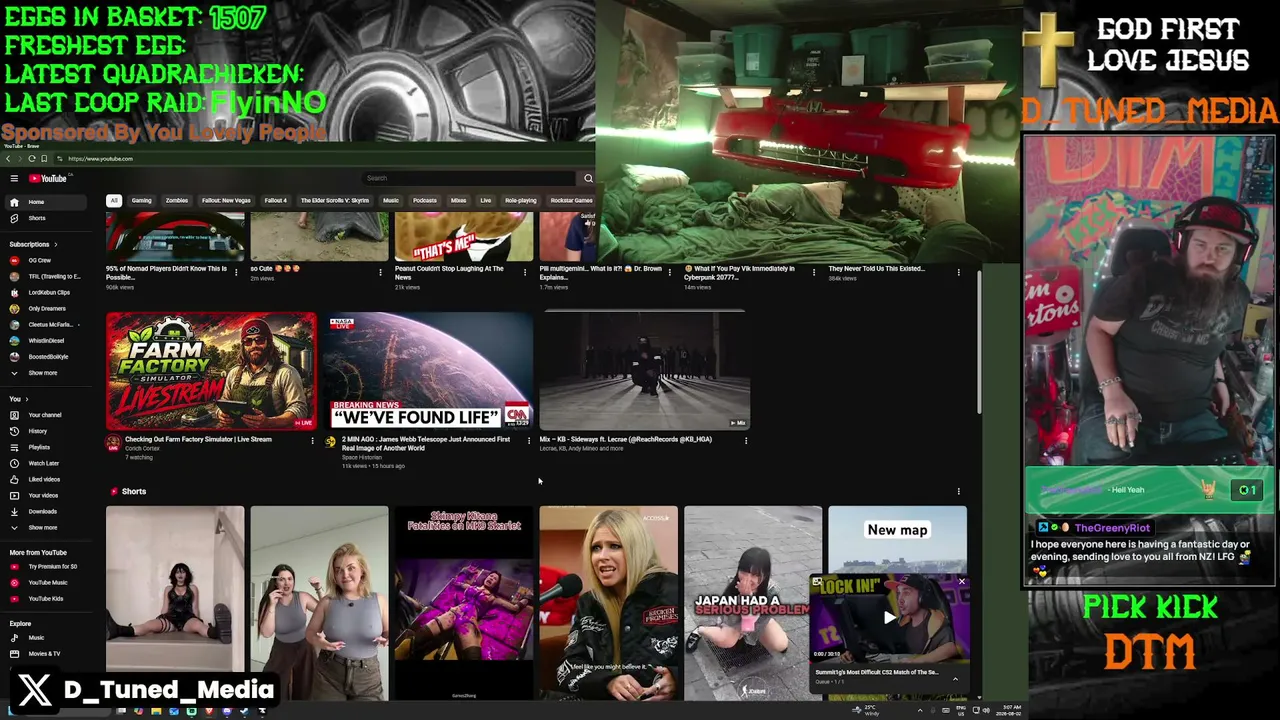Open Your videos from the sidebar
The width and height of the screenshot is (1280, 720).
pos(47,495)
